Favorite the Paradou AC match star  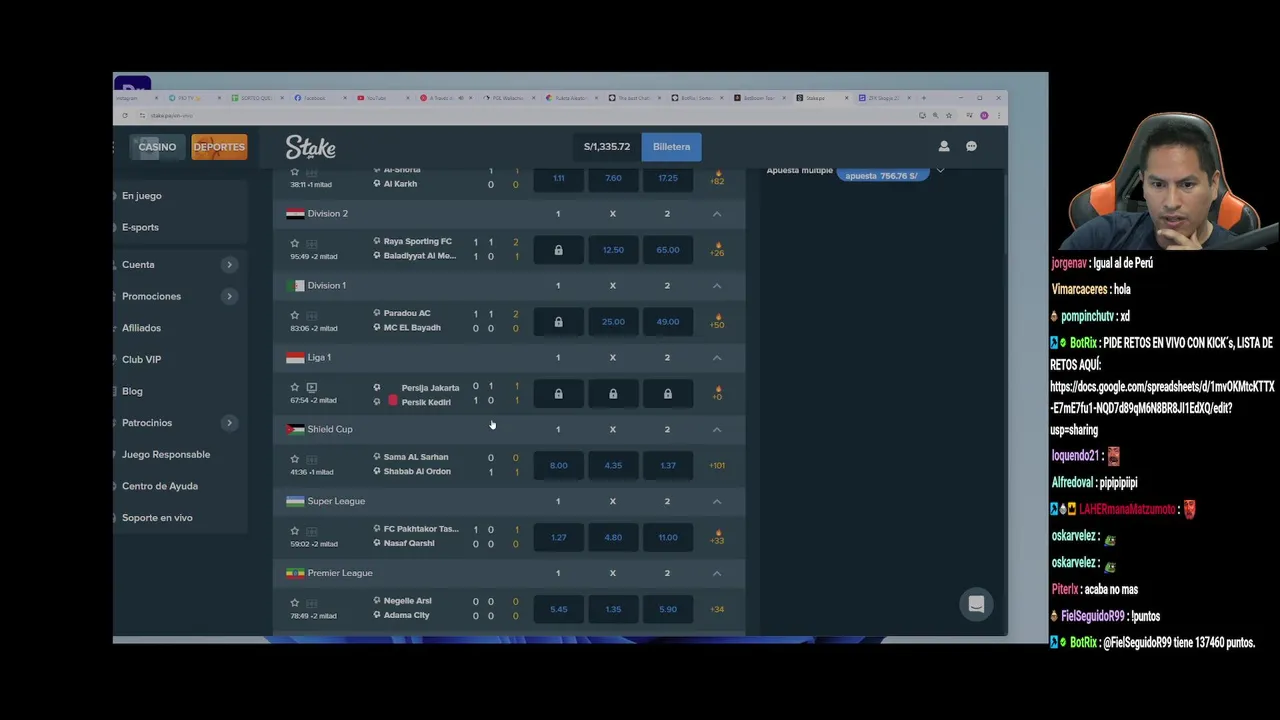tap(294, 315)
